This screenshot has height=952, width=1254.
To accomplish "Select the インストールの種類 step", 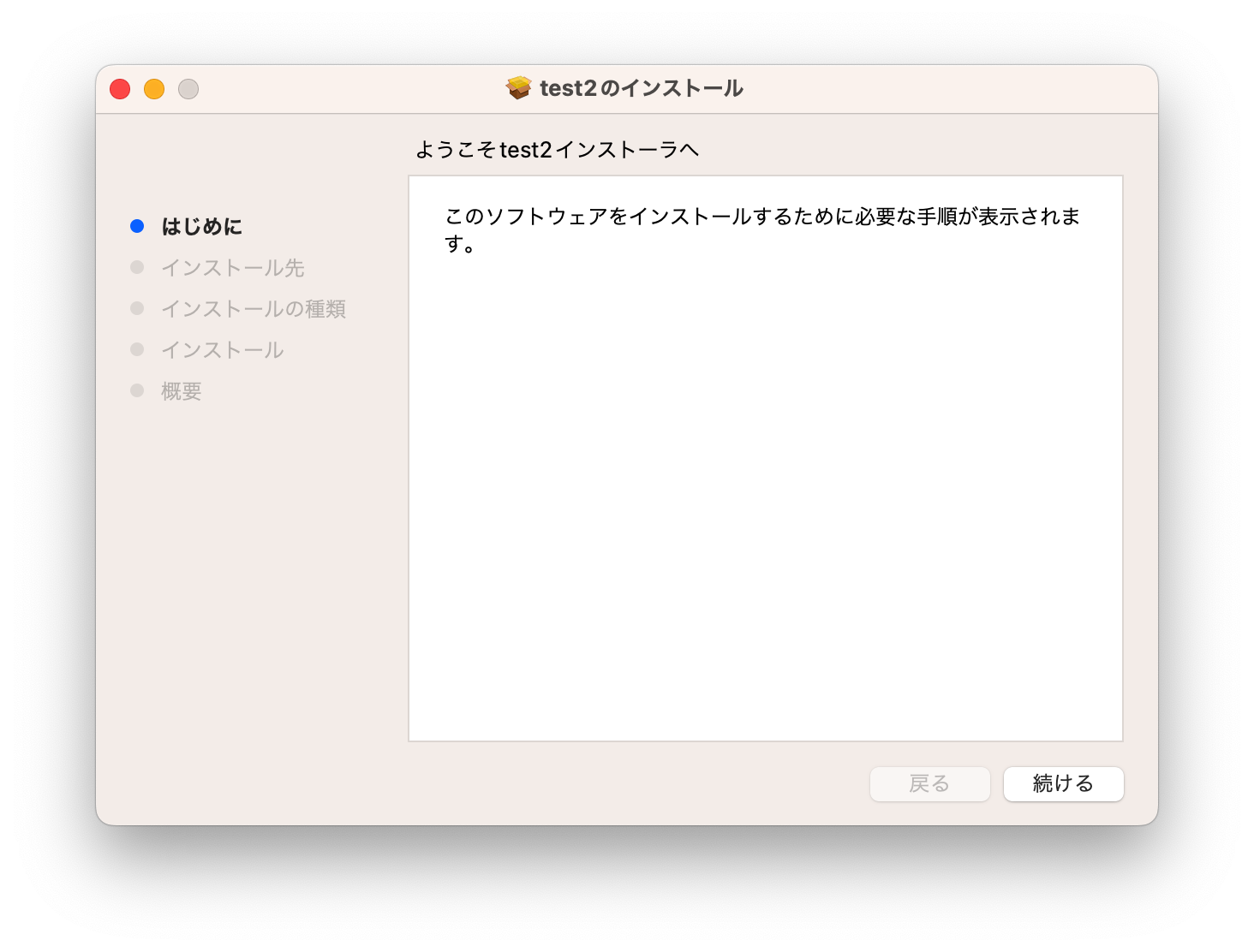I will [254, 308].
